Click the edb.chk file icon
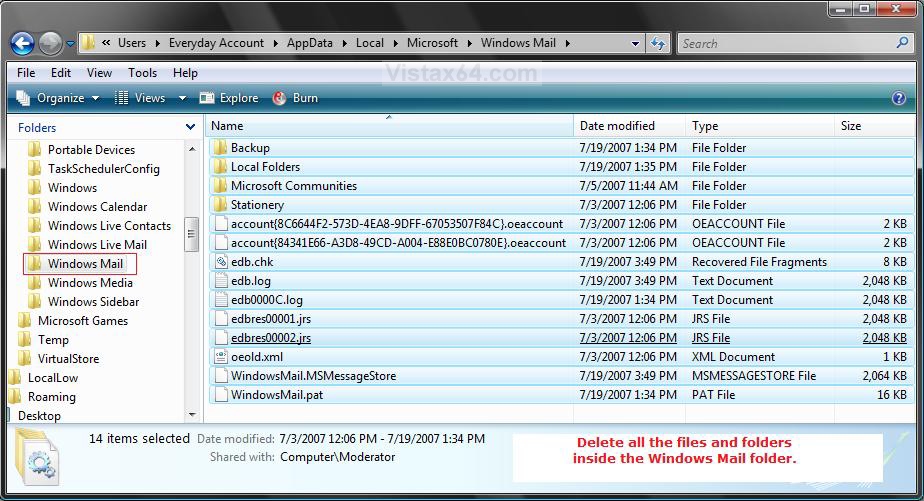 click(x=221, y=262)
